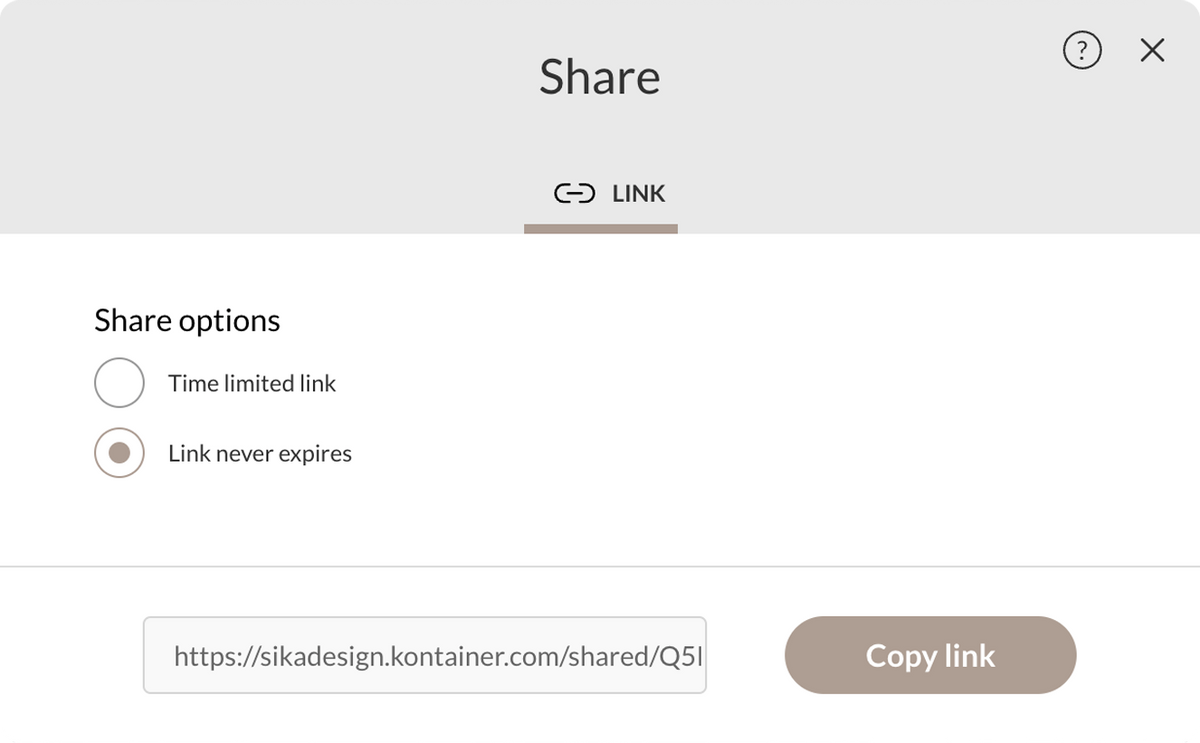Click the LINK tab label text
1200x743 pixels.
(638, 193)
